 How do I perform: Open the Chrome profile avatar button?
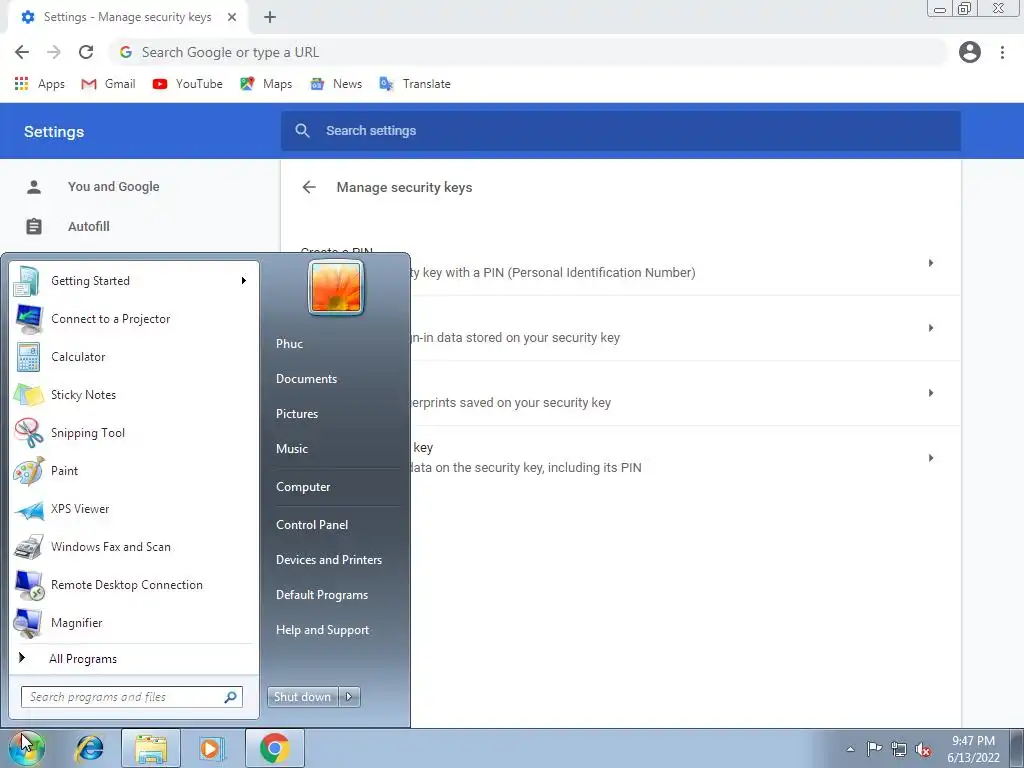[970, 52]
